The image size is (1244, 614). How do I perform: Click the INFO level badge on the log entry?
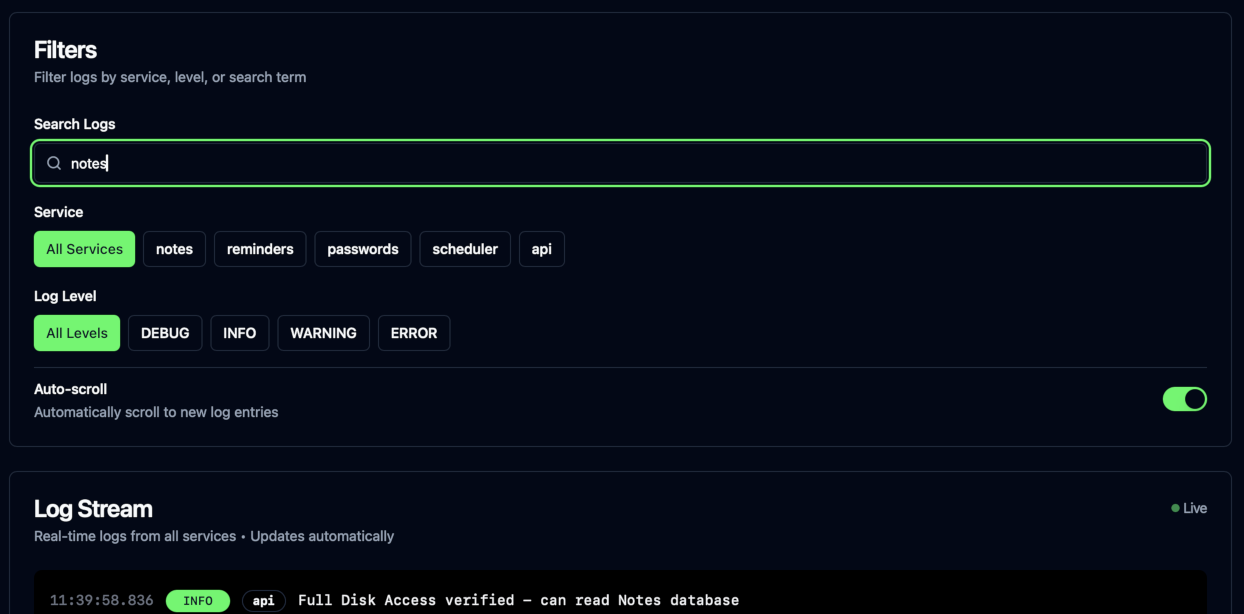coord(197,600)
